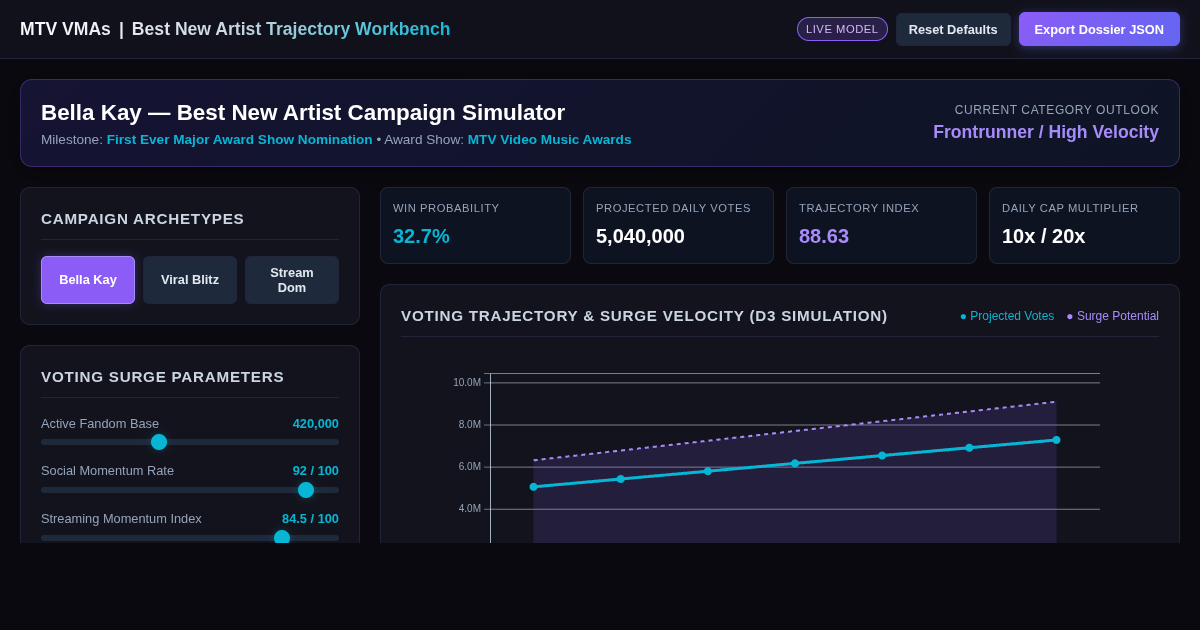
Task: Click the 84.5 / 100 streaming momentum value
Action: pyautogui.click(x=310, y=519)
